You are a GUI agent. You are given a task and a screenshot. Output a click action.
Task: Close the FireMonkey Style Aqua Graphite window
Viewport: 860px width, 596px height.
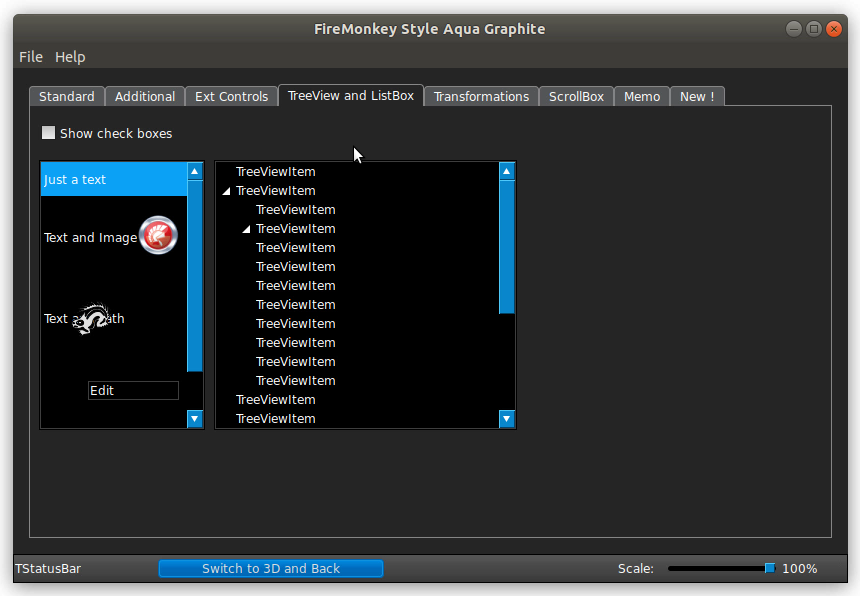coord(834,29)
